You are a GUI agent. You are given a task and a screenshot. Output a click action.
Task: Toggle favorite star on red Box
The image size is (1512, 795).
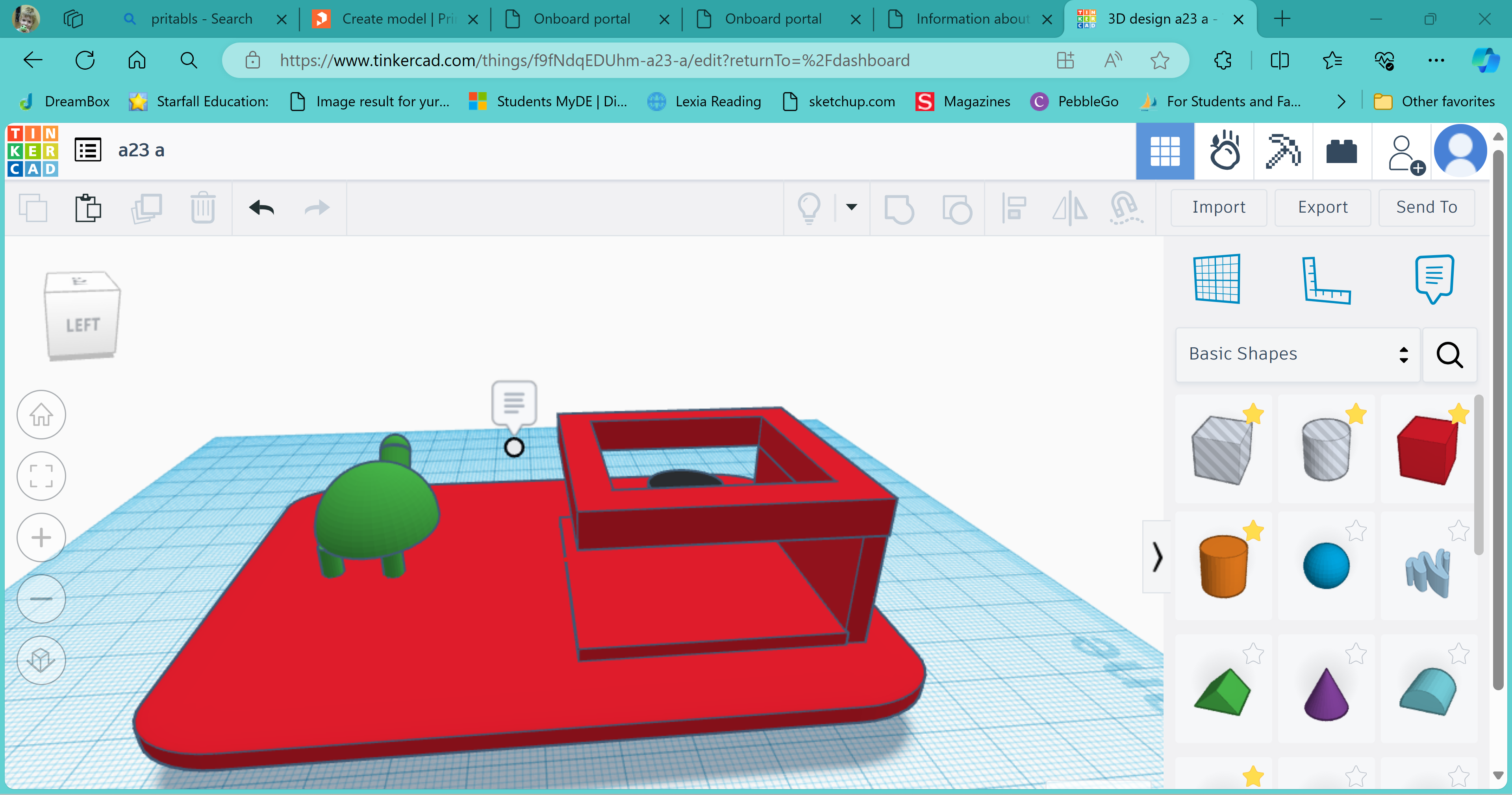(x=1458, y=414)
